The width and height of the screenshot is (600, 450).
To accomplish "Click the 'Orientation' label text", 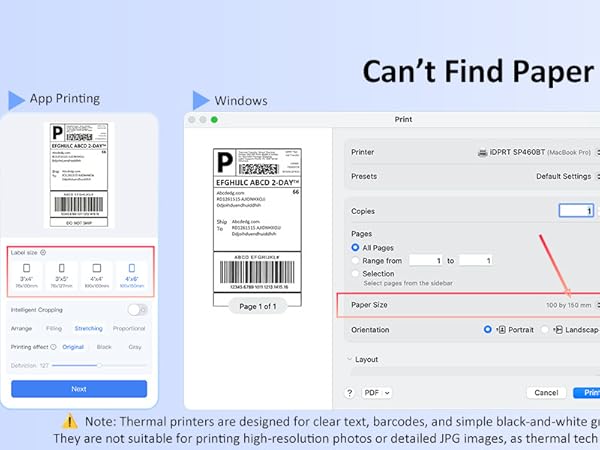I will tap(370, 330).
